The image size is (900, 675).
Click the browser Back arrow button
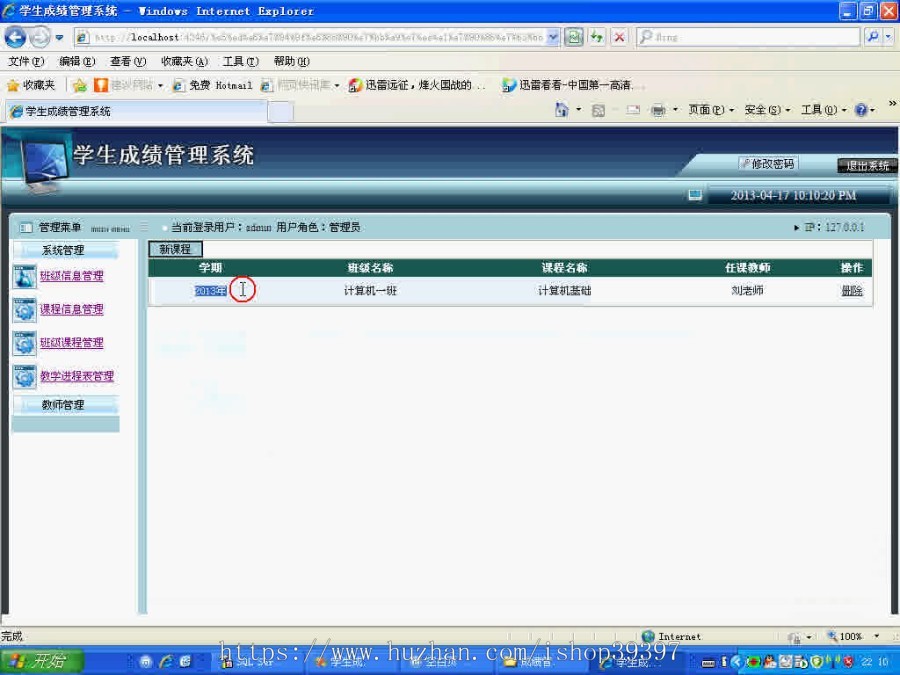pos(15,37)
